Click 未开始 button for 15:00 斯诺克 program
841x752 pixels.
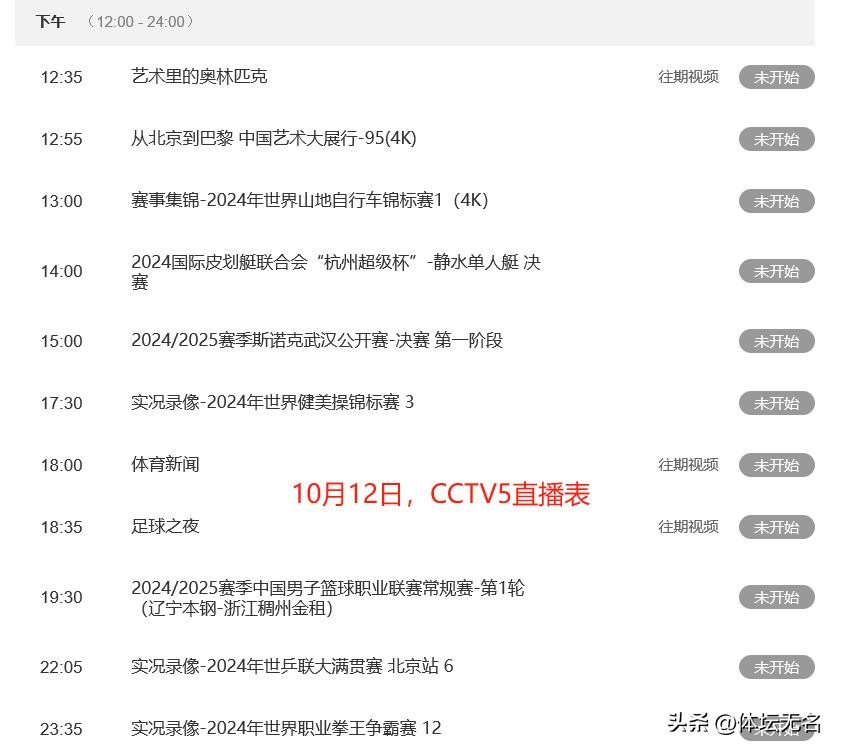pyautogui.click(x=777, y=341)
